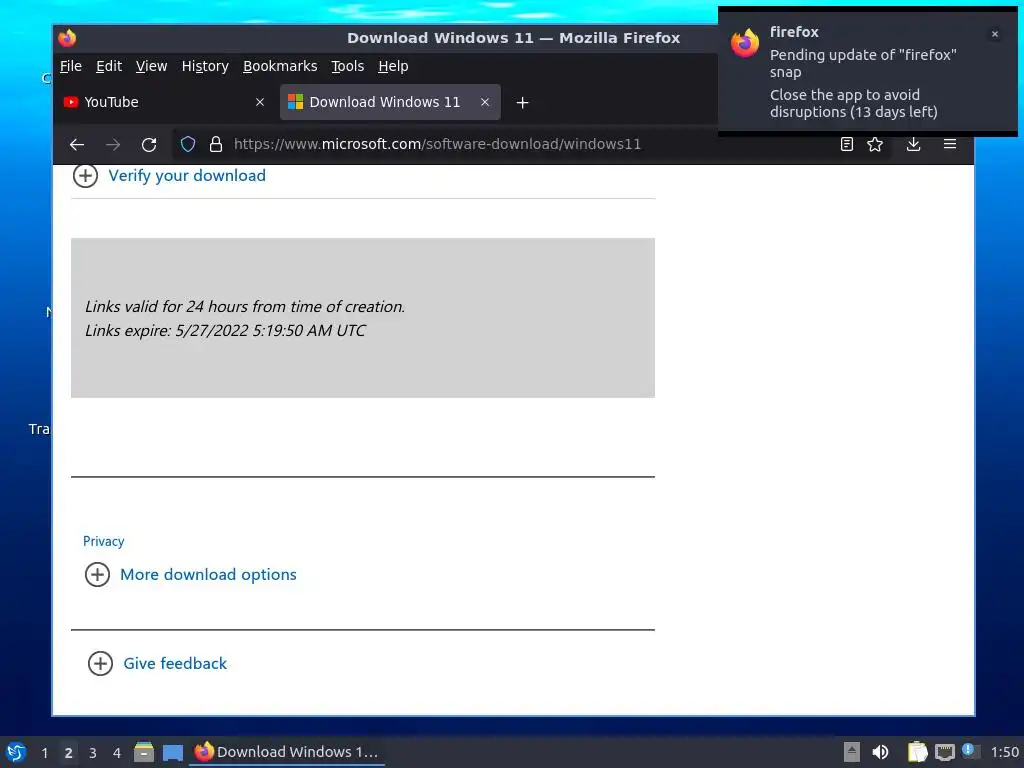The image size is (1024, 768).
Task: Expand Give feedback plus icon
Action: click(101, 664)
